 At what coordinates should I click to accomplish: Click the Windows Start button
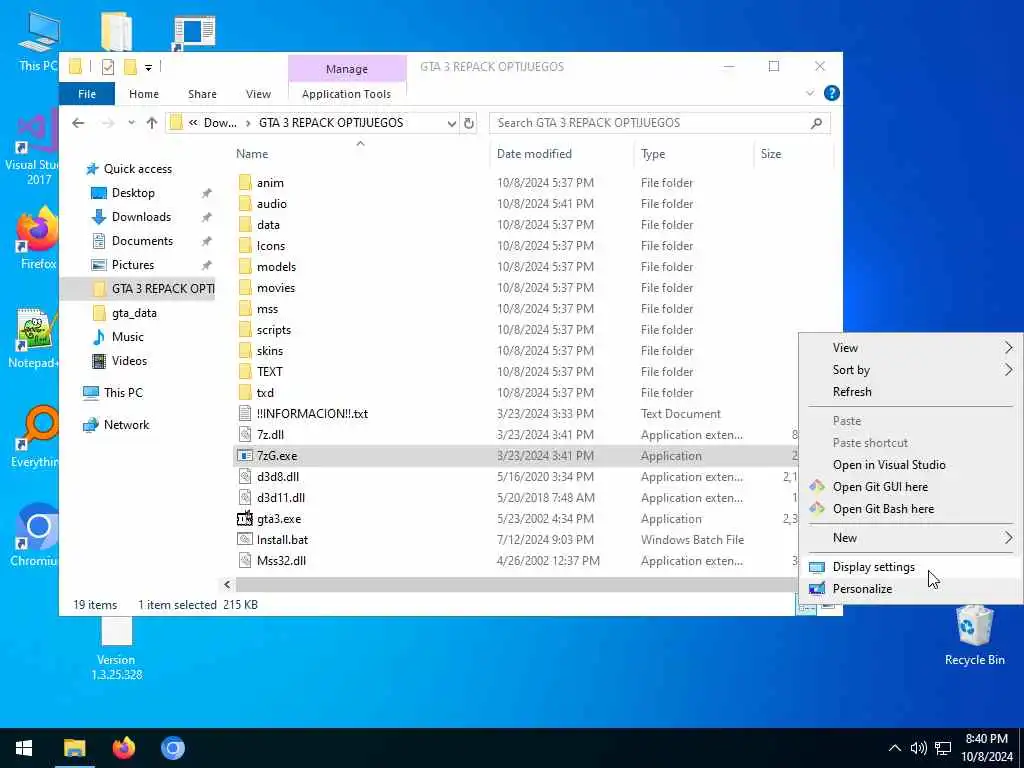[x=24, y=748]
